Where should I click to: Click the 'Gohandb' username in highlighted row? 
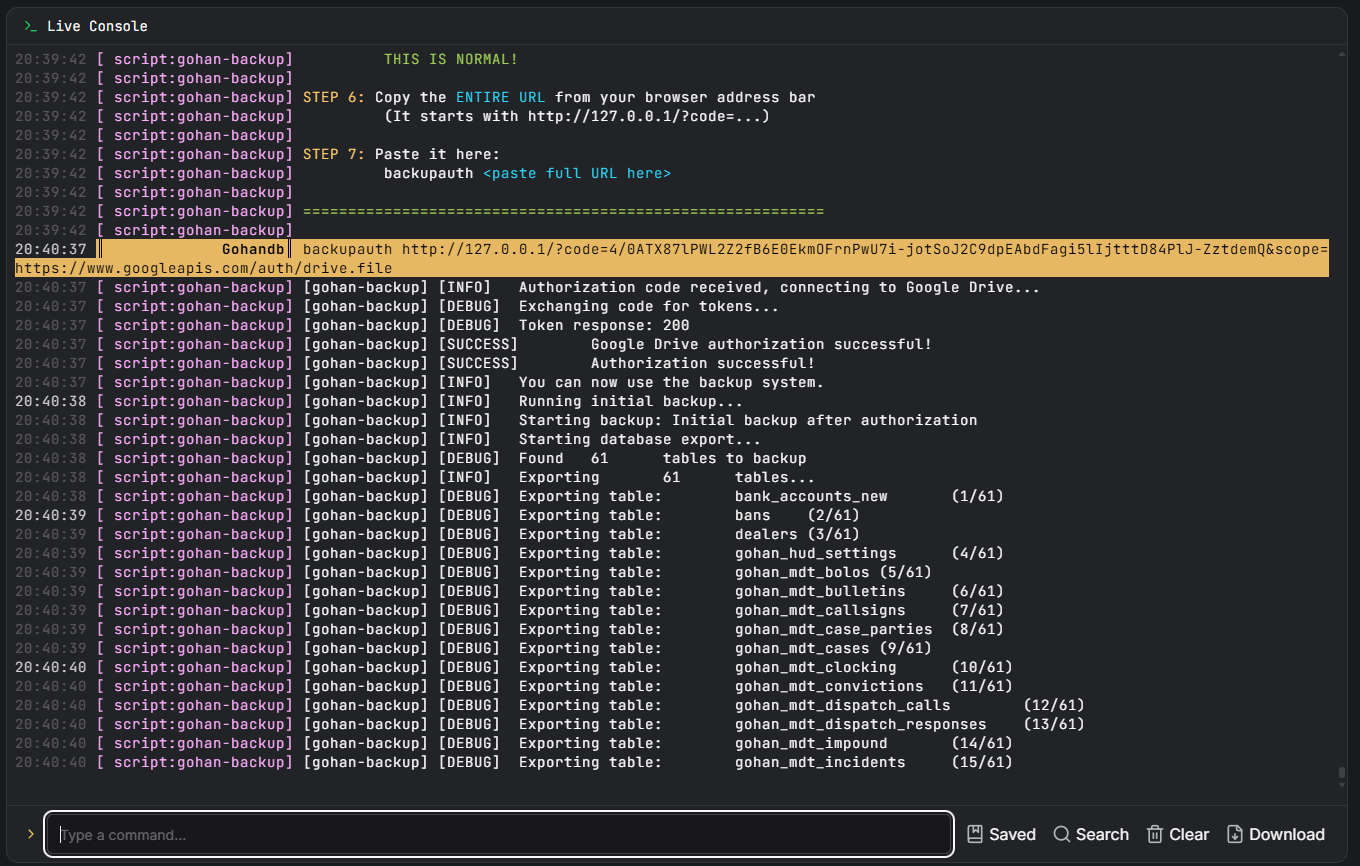pos(255,249)
